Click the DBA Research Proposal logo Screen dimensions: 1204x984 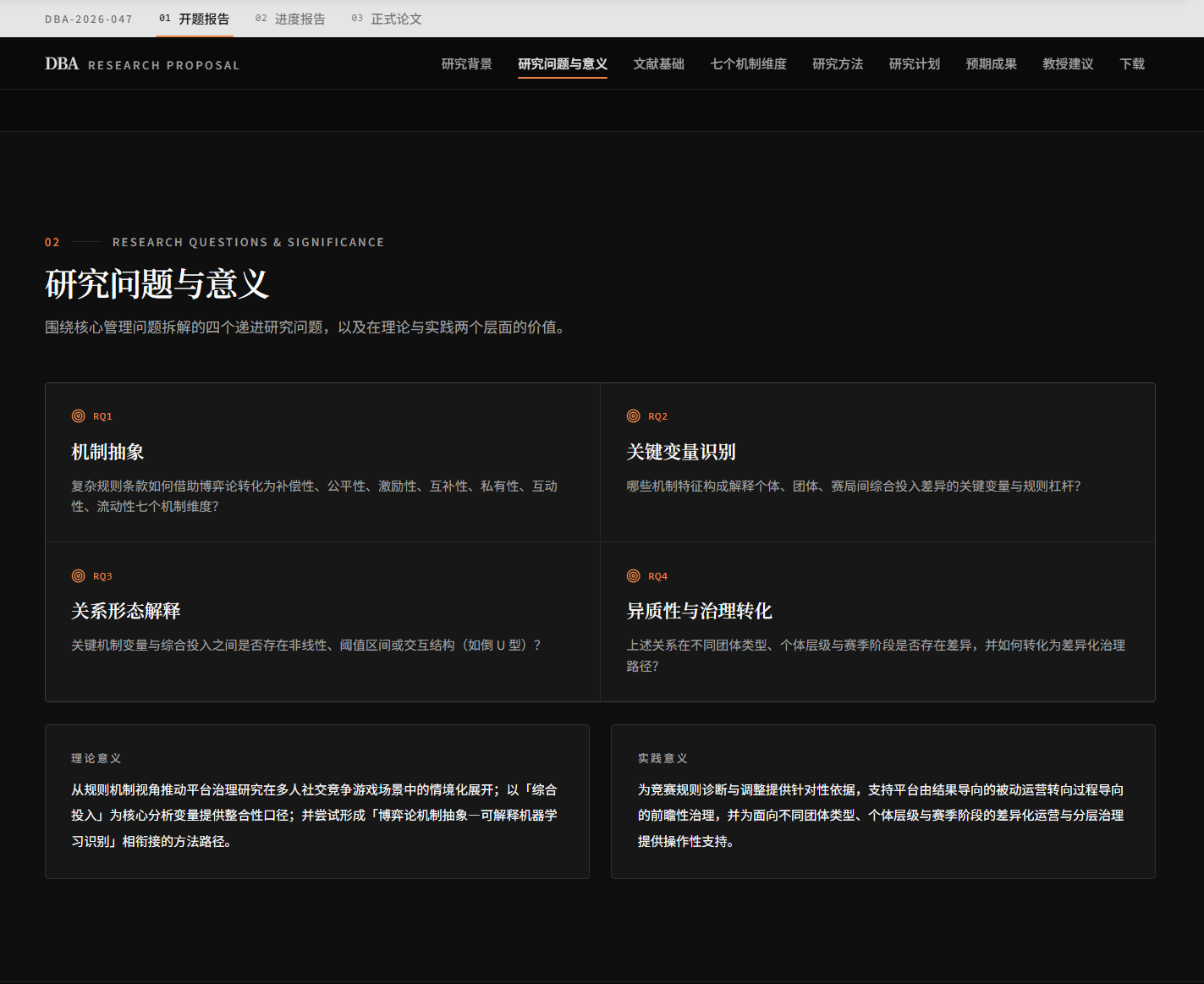click(x=142, y=64)
